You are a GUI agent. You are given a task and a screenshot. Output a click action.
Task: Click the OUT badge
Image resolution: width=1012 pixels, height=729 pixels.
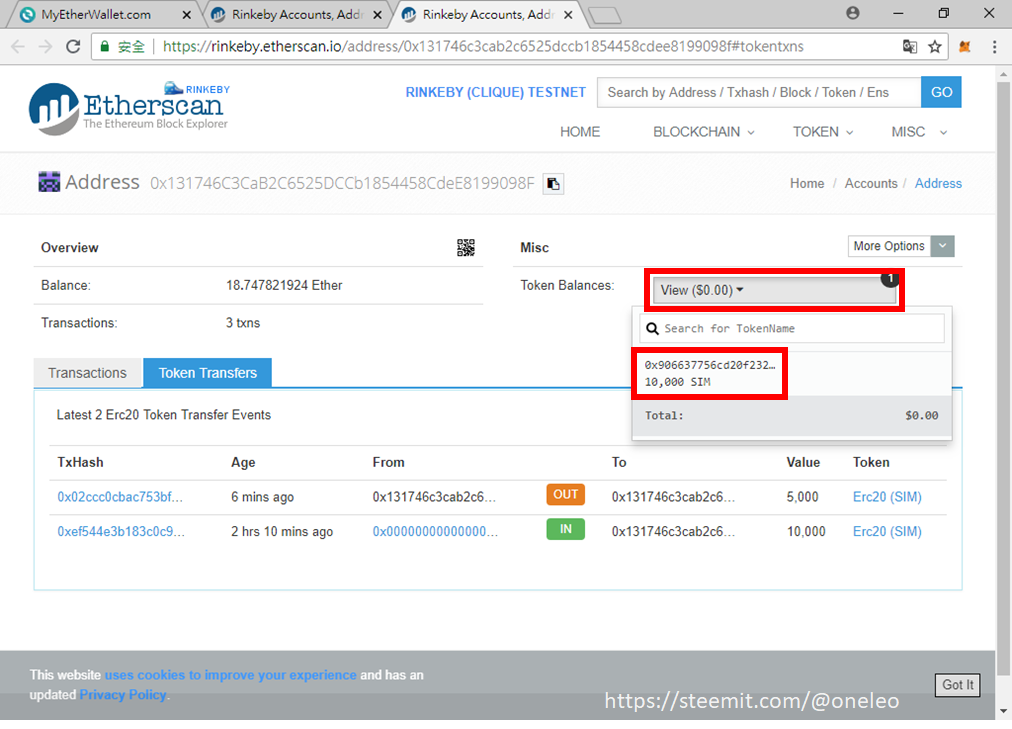point(565,495)
